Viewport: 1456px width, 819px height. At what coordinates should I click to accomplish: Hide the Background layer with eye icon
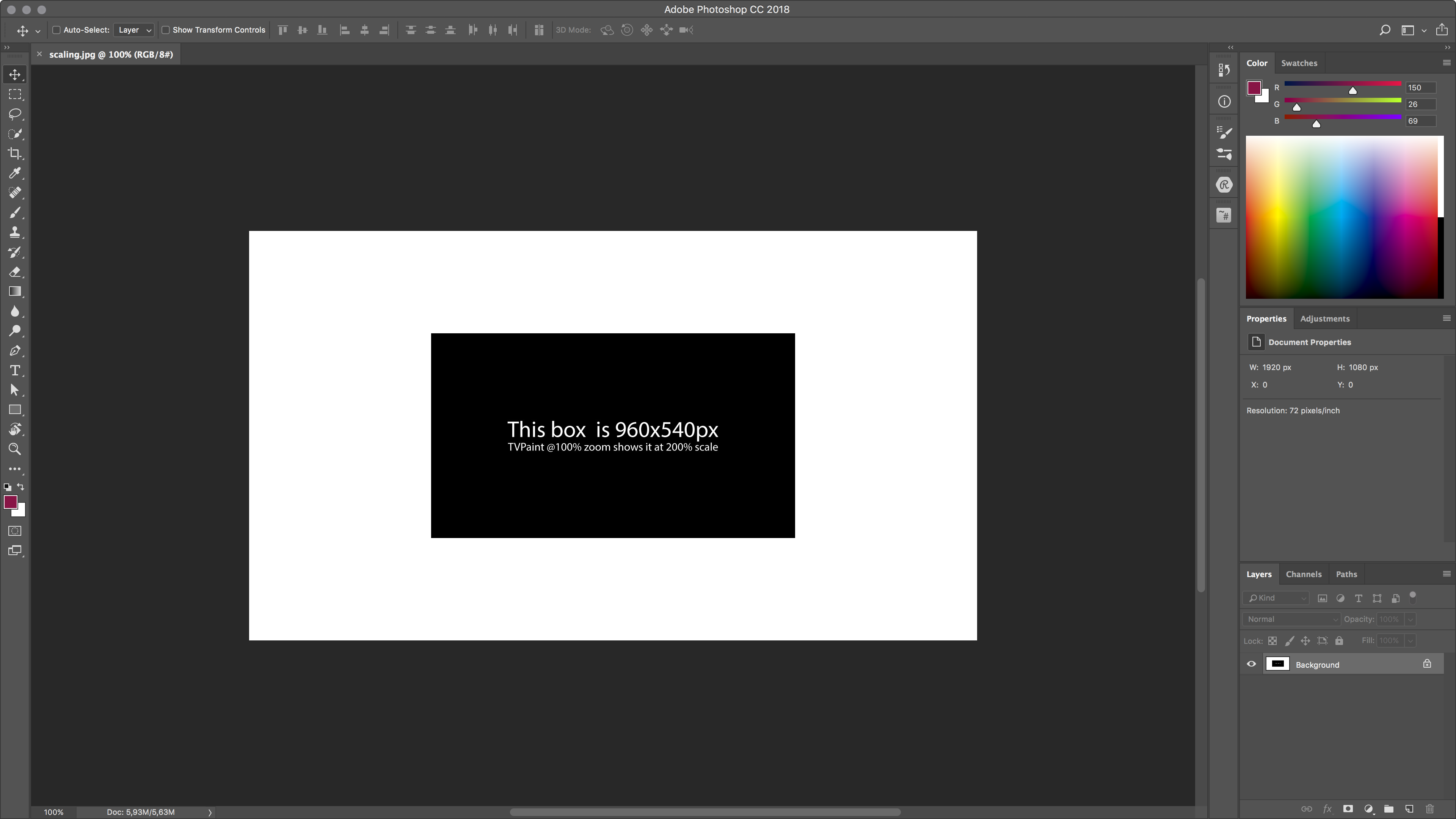pos(1251,664)
